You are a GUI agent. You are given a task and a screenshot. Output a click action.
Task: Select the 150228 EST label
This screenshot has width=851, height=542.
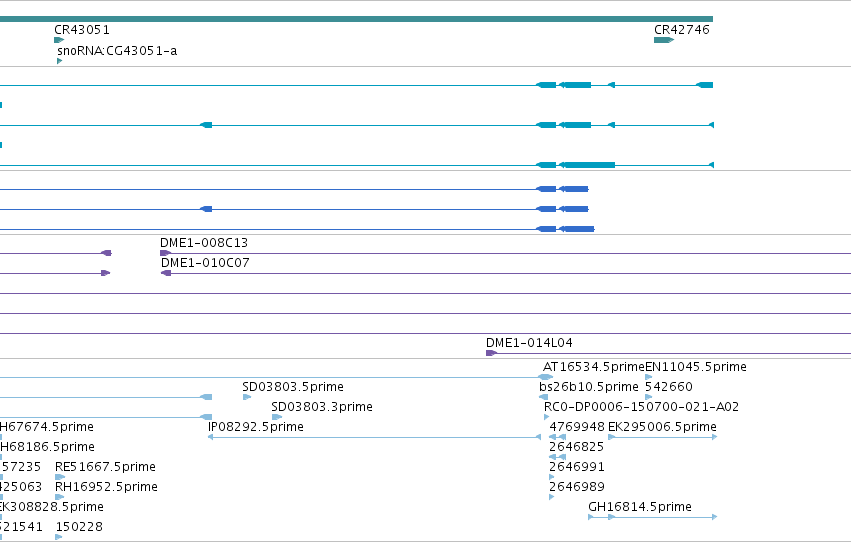click(79, 527)
